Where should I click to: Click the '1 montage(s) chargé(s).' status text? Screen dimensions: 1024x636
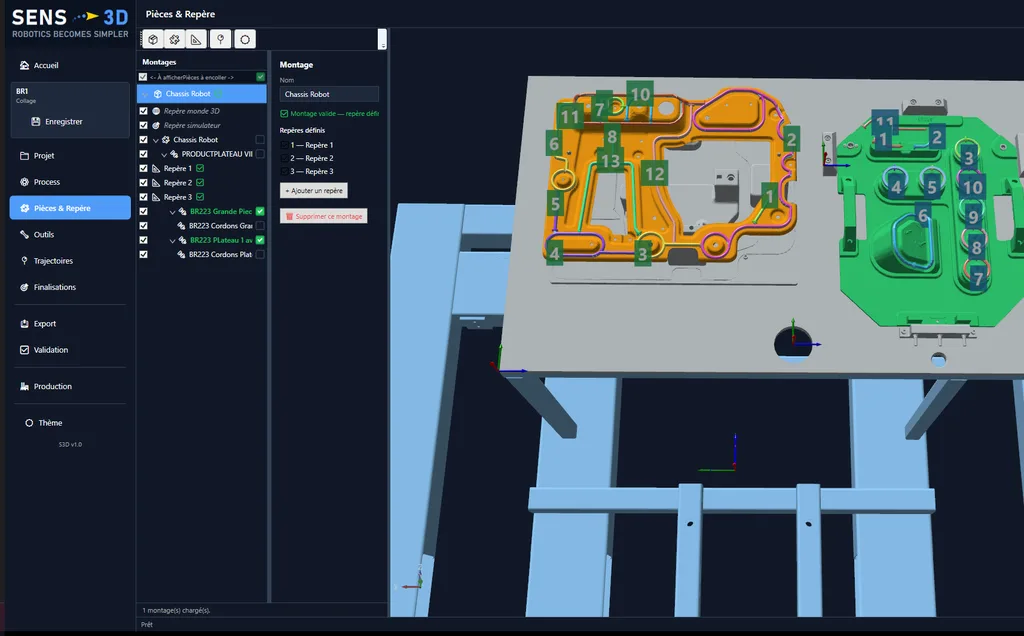(x=176, y=611)
